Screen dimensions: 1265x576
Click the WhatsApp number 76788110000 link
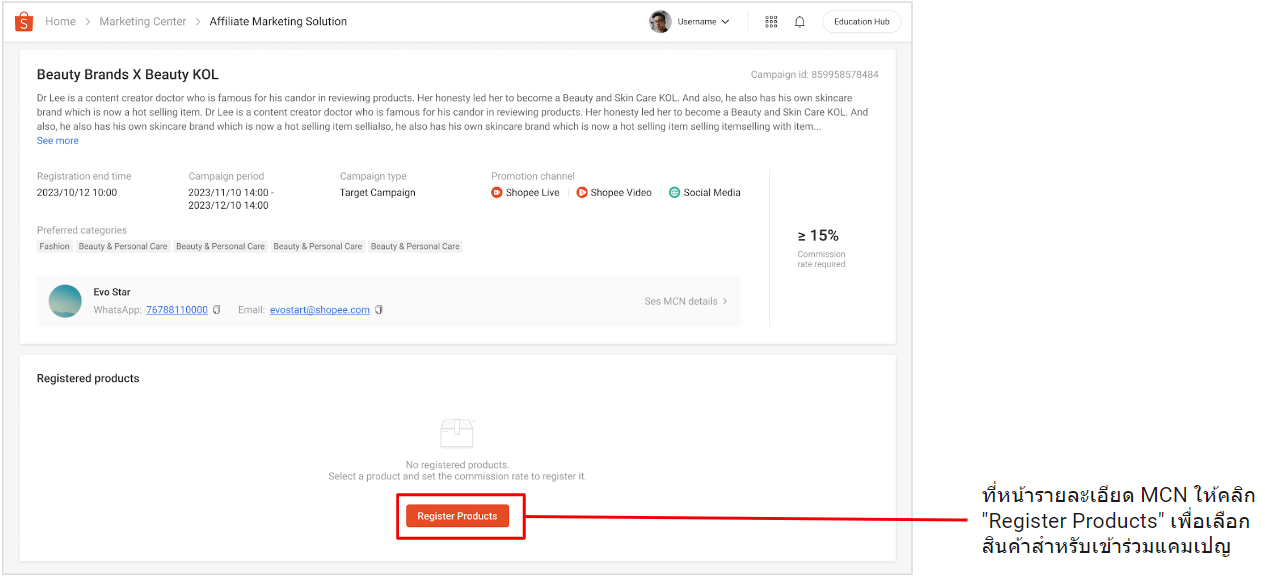(x=177, y=309)
